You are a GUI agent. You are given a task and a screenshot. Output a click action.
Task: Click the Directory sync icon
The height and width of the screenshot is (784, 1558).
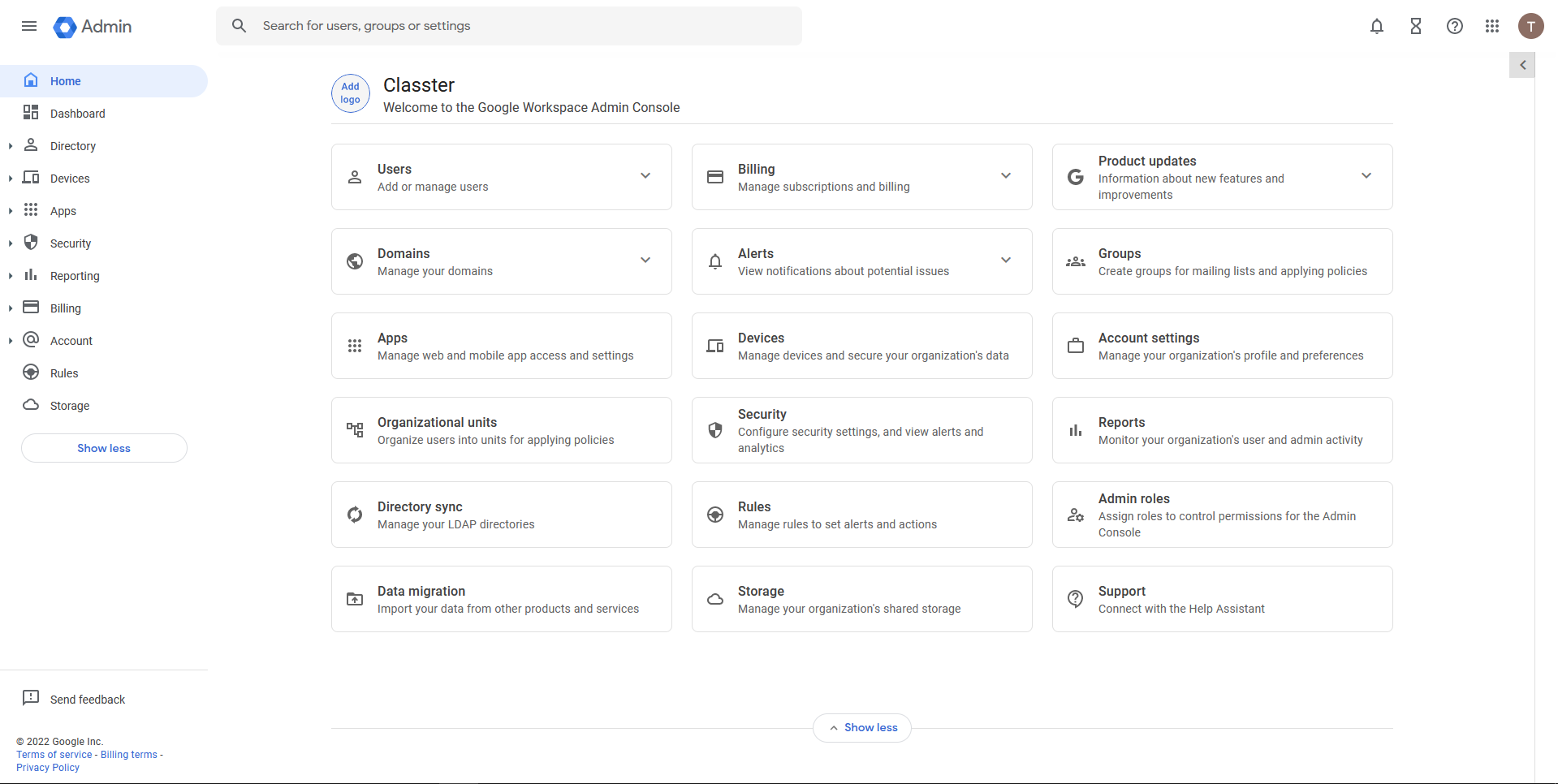coord(355,515)
